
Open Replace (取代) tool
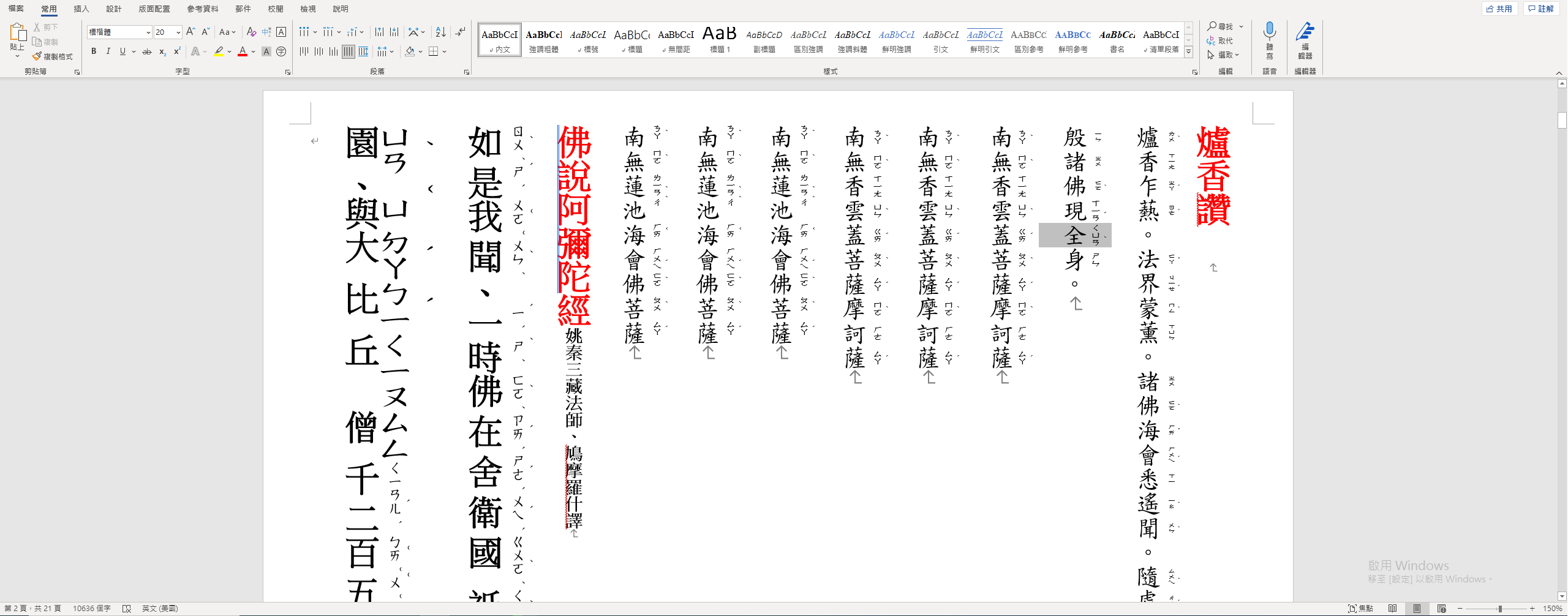tap(1220, 40)
